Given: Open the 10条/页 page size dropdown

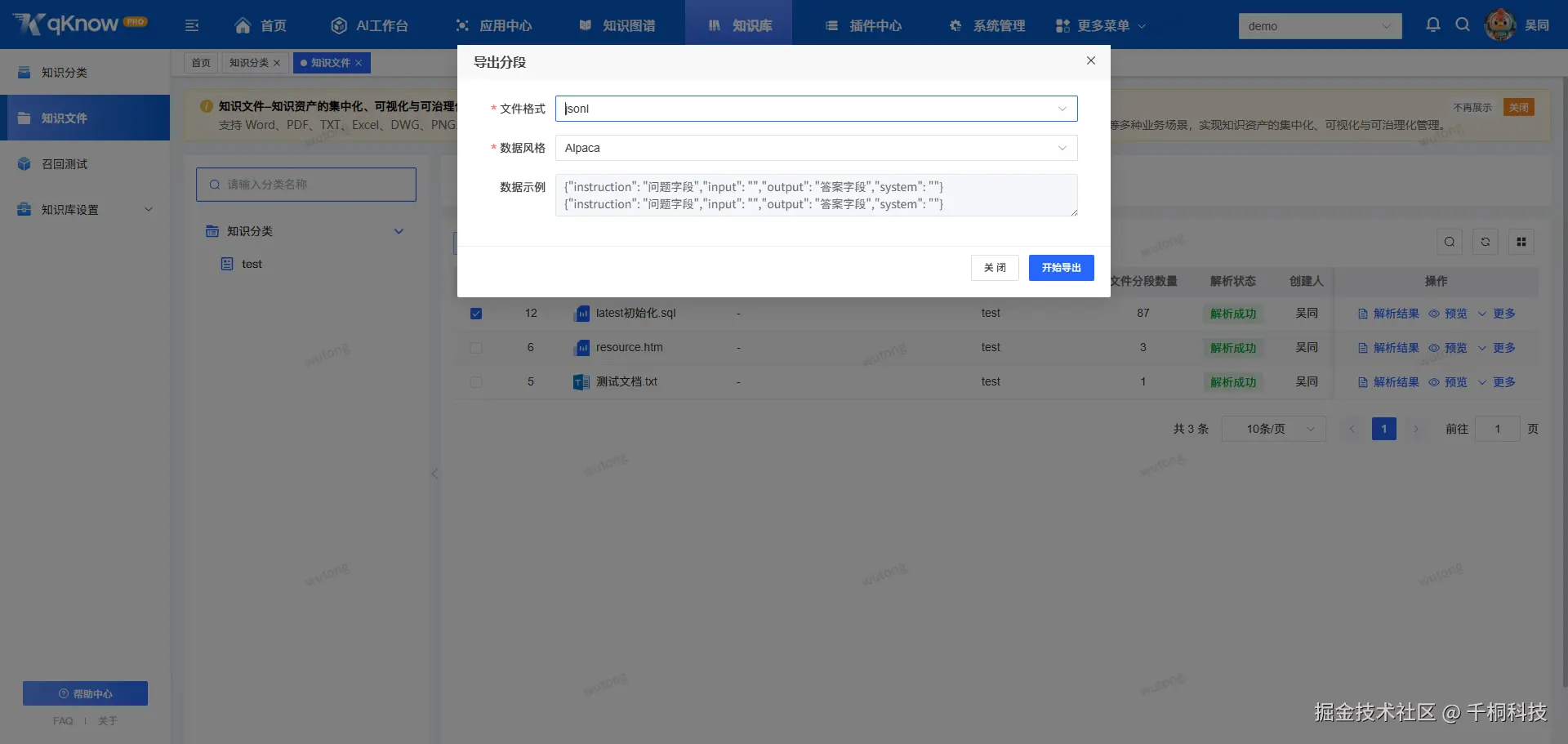Looking at the screenshot, I should [x=1274, y=429].
